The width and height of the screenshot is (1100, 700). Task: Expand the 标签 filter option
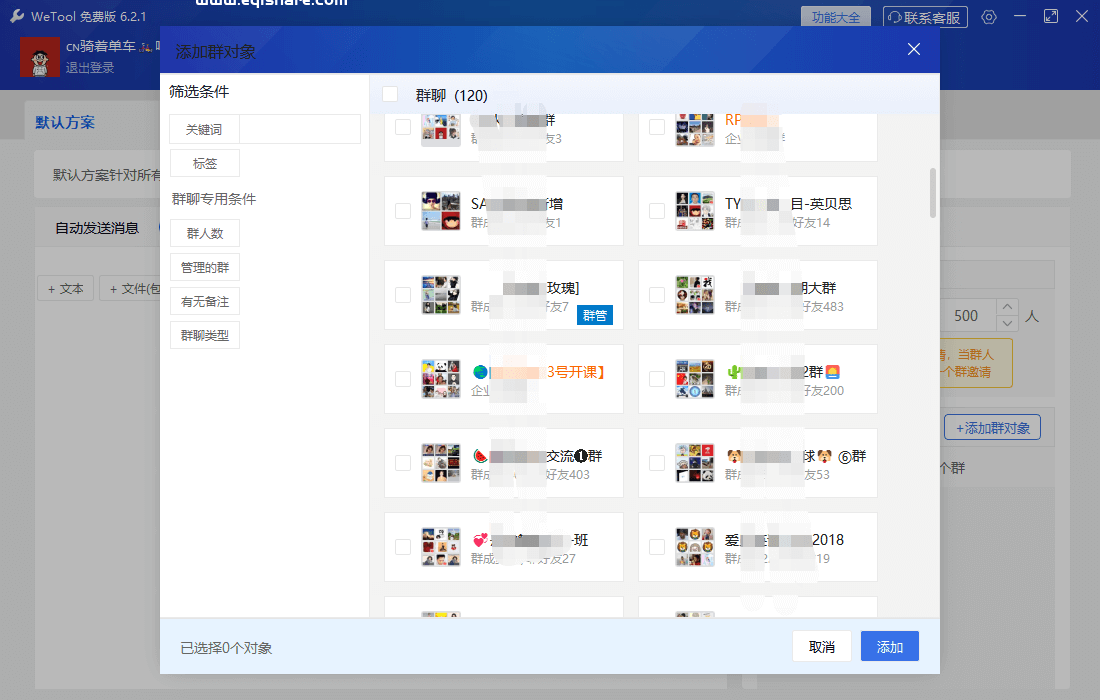click(x=205, y=163)
